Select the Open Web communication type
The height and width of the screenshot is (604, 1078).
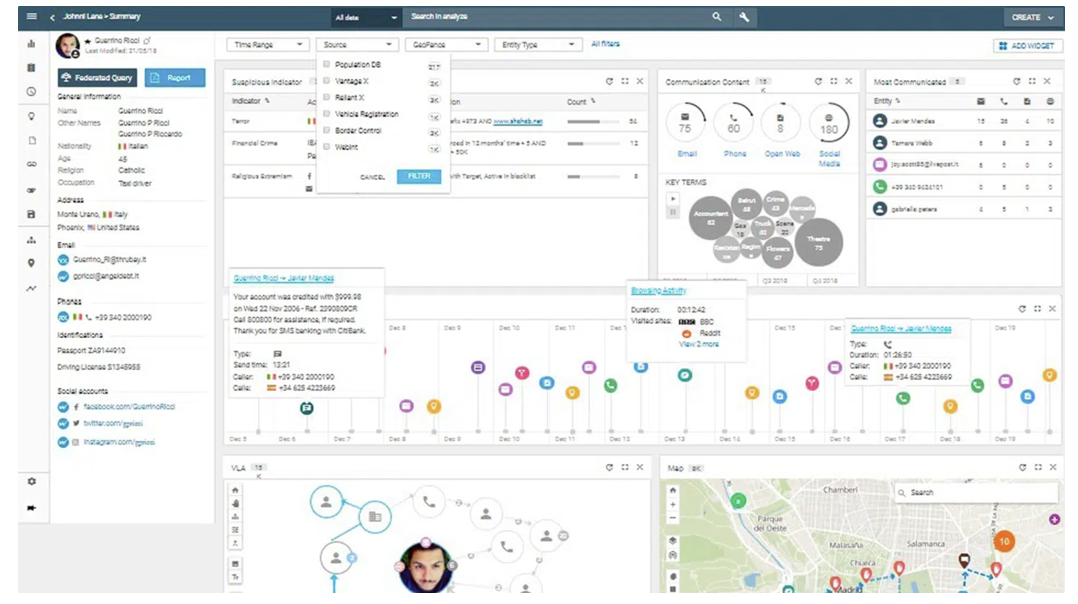tap(781, 124)
